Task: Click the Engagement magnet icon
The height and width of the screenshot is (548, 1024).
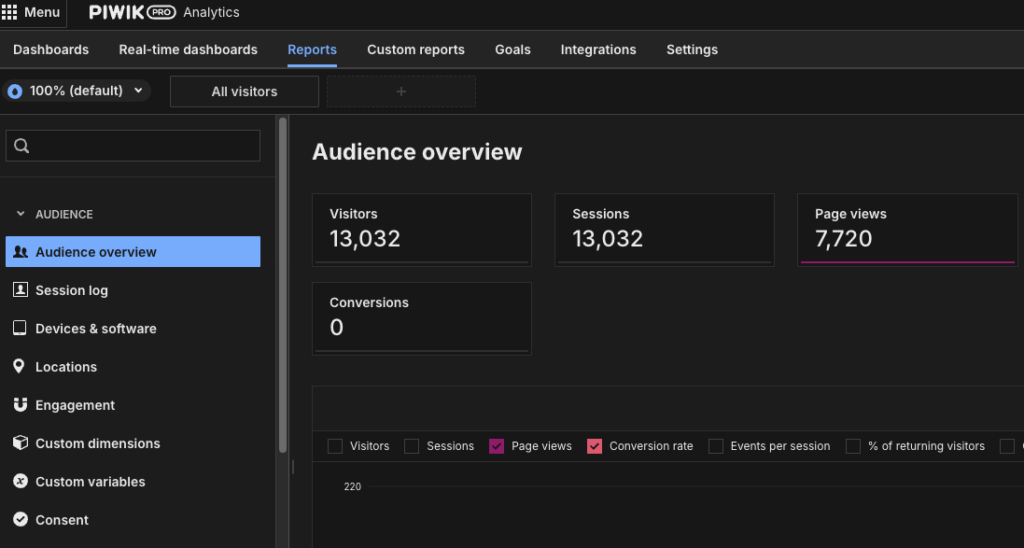Action: tap(20, 405)
